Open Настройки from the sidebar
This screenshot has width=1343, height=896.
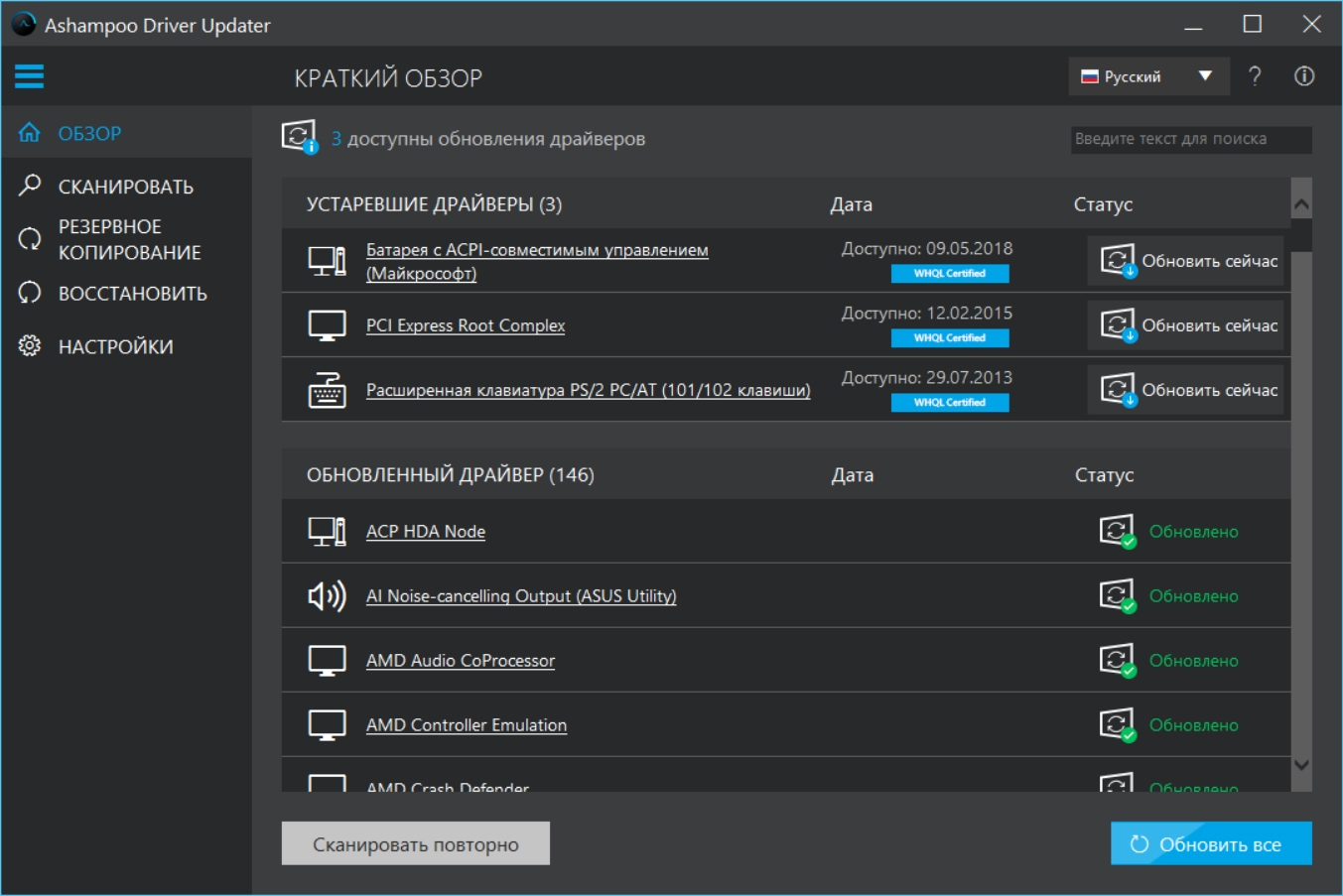click(115, 346)
